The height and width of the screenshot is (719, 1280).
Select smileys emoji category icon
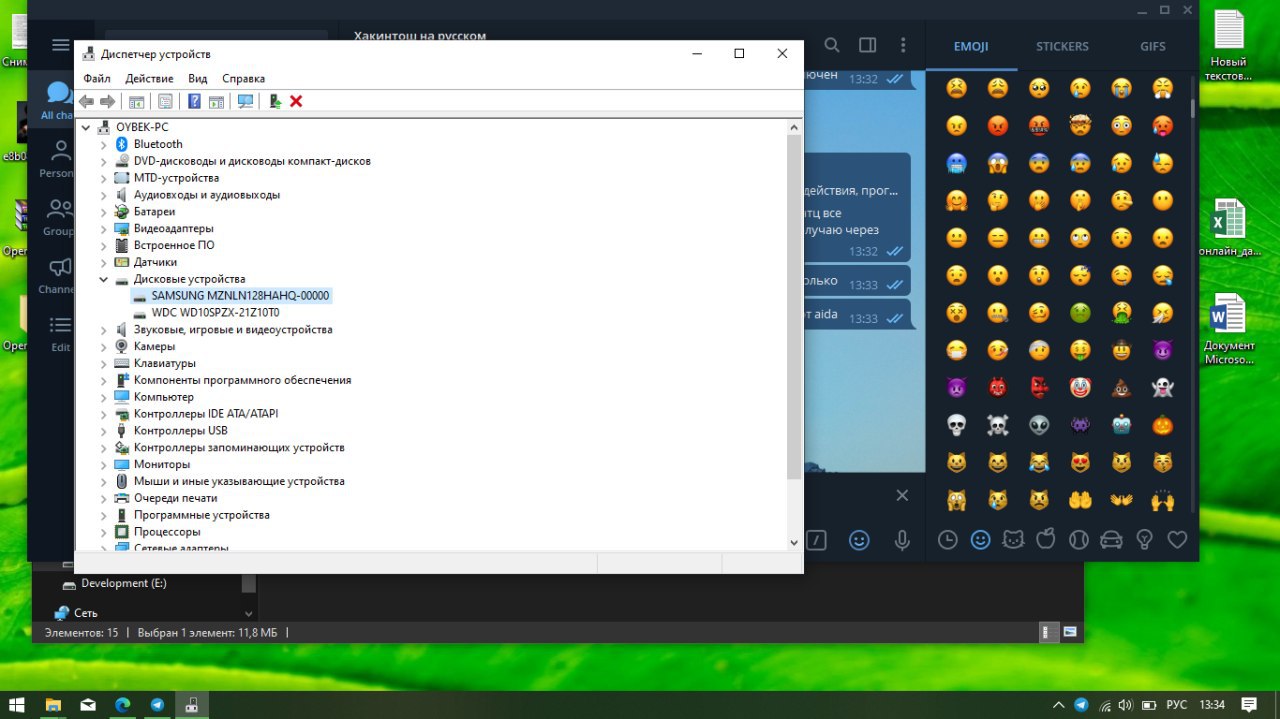pyautogui.click(x=981, y=540)
